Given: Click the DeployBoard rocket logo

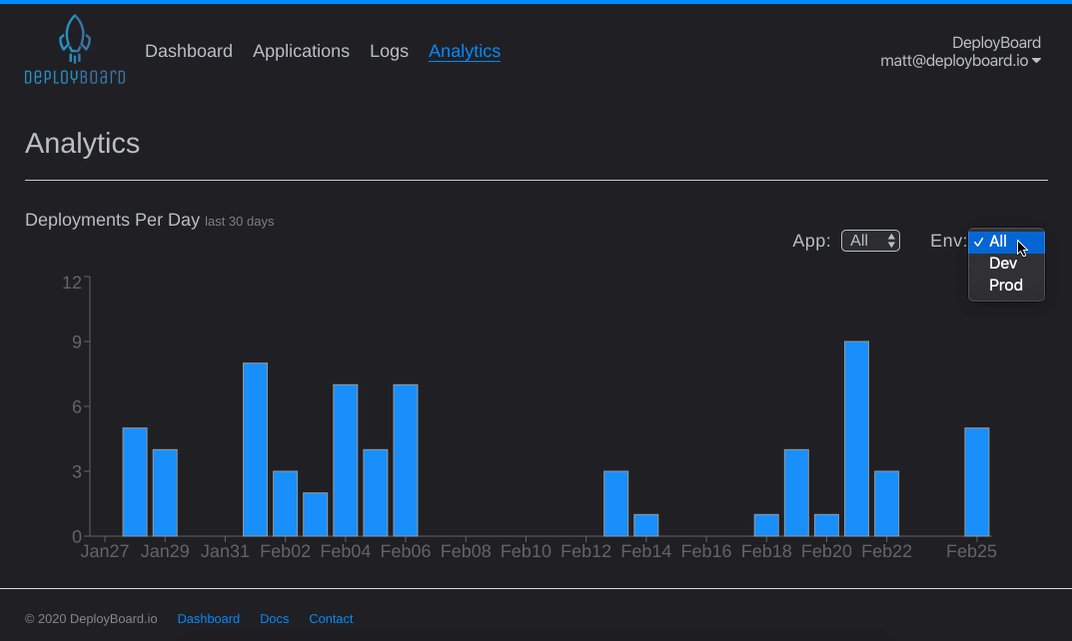Looking at the screenshot, I should [75, 50].
